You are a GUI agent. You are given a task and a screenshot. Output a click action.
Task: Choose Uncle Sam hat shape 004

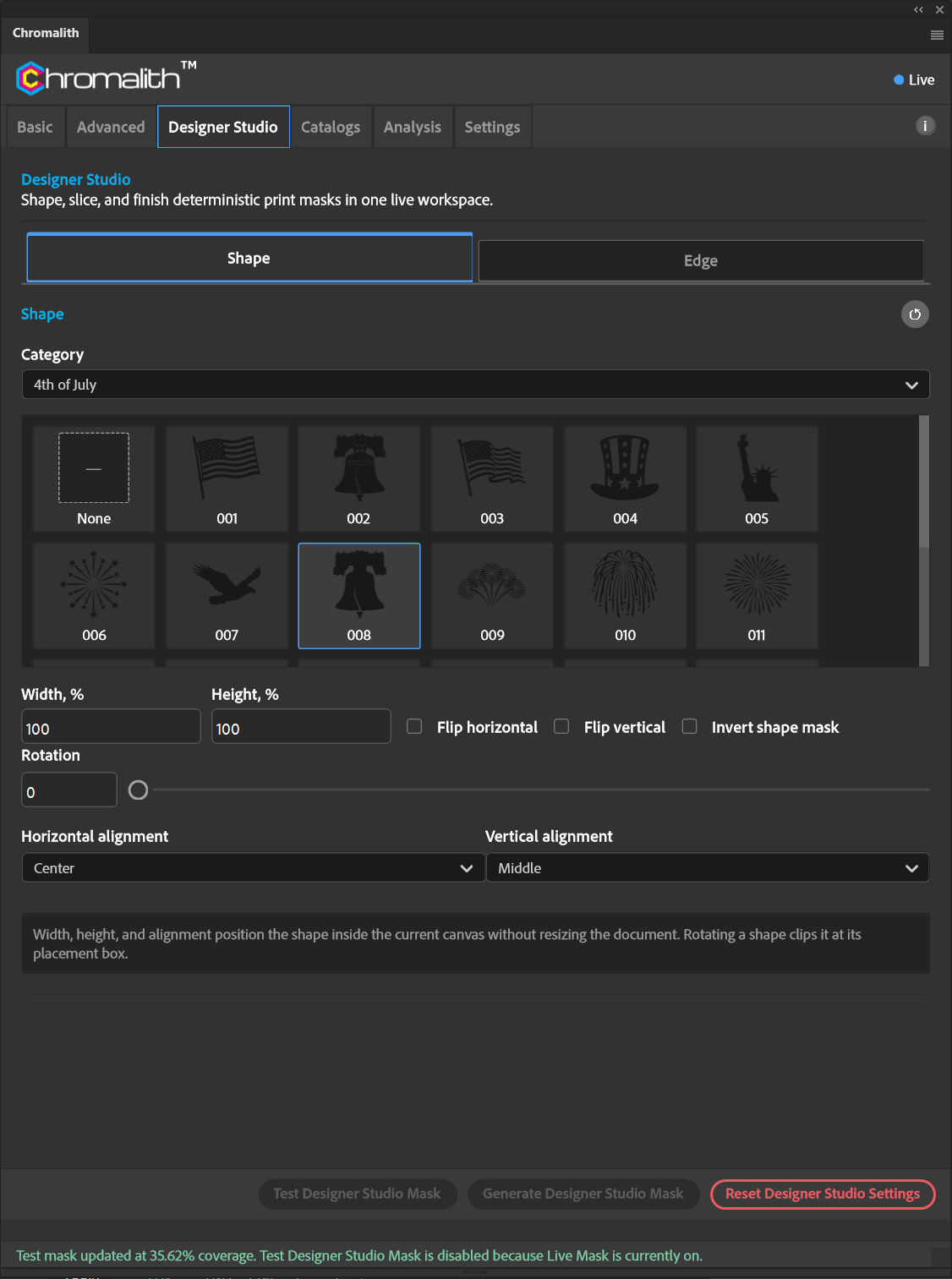[x=625, y=478]
